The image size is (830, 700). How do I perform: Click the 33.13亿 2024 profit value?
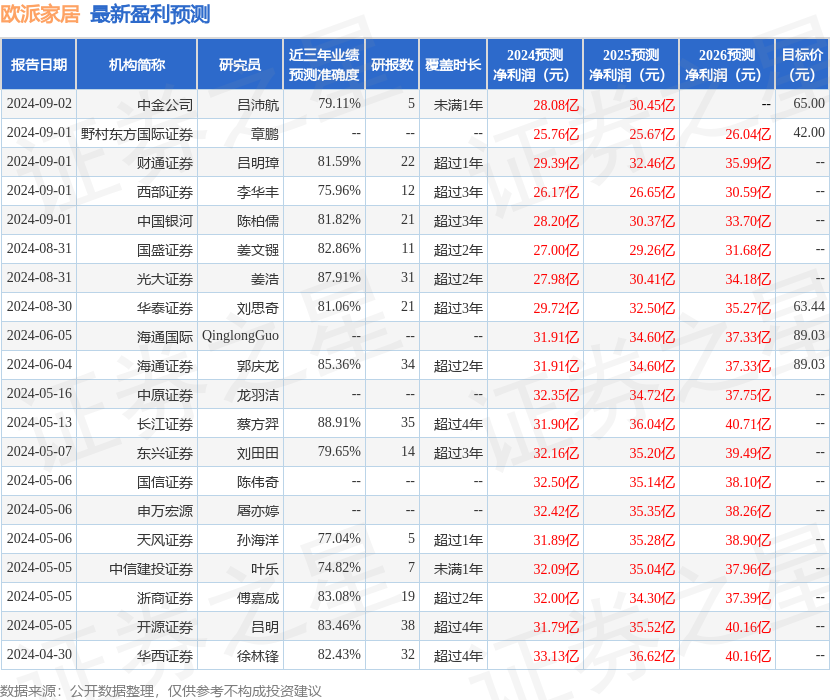tap(556, 656)
